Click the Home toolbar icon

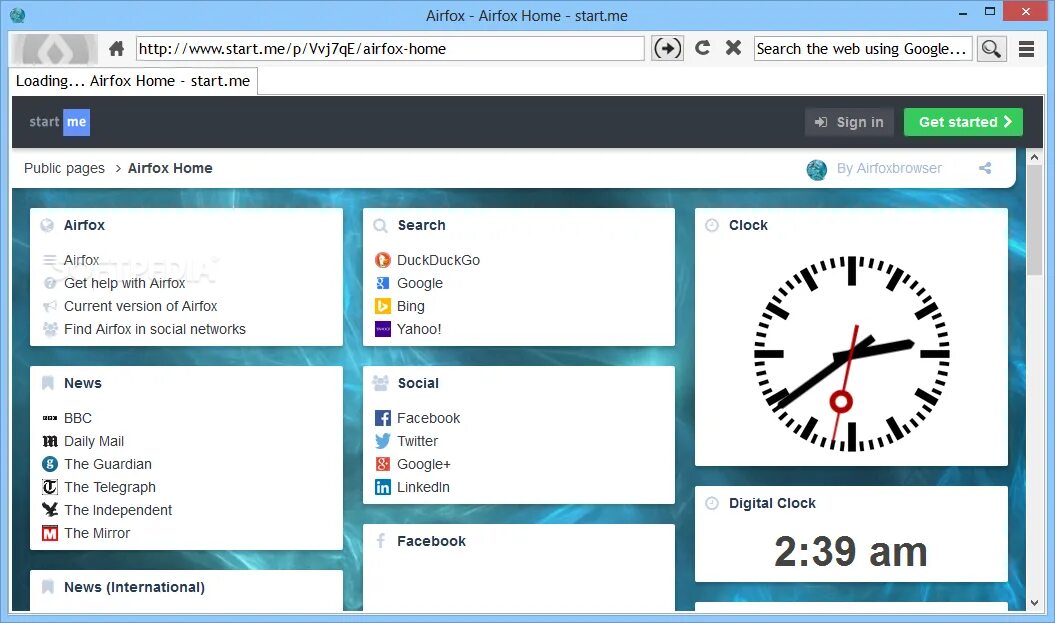click(116, 48)
